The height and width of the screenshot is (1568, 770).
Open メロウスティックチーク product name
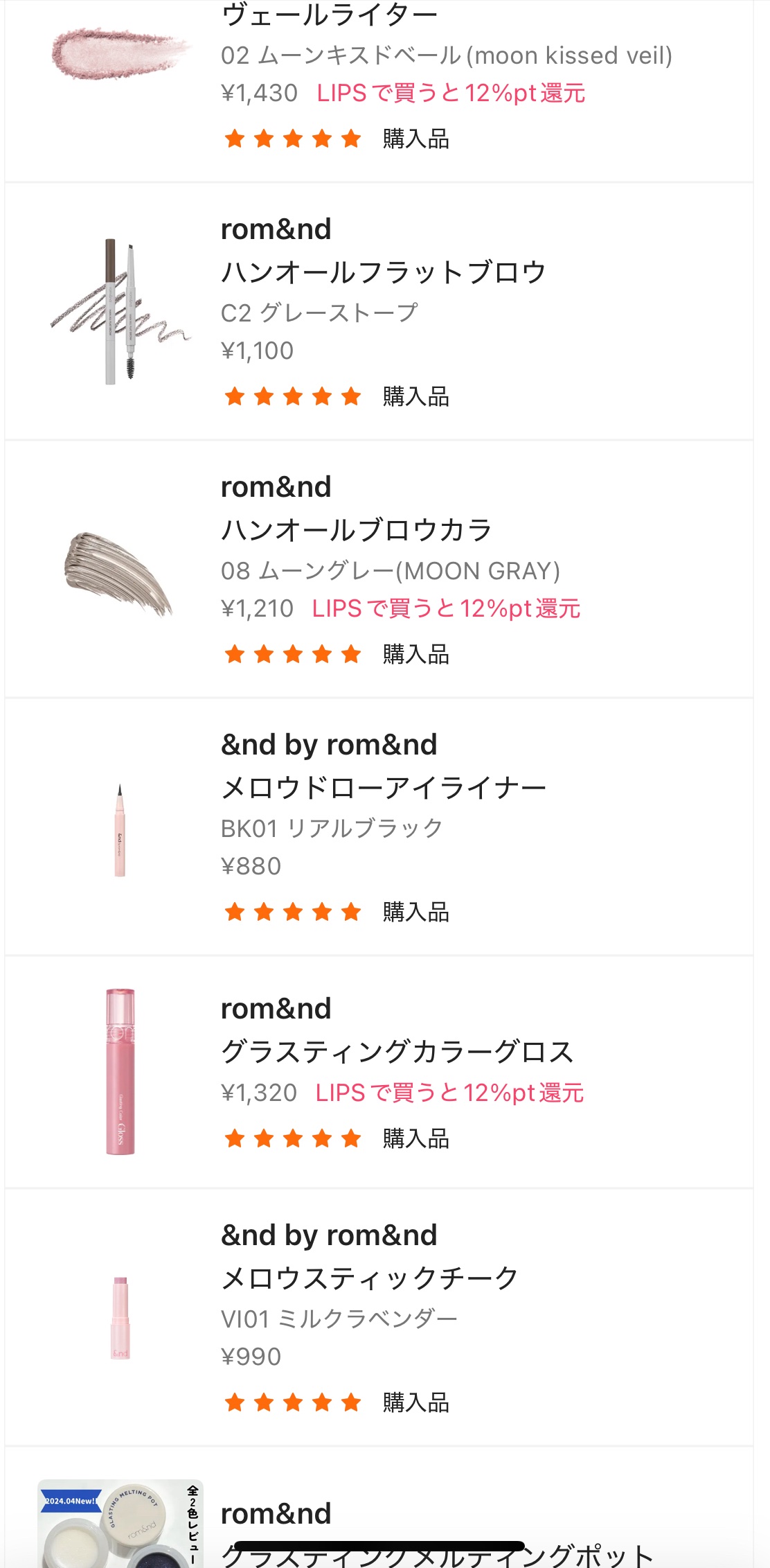click(369, 1278)
